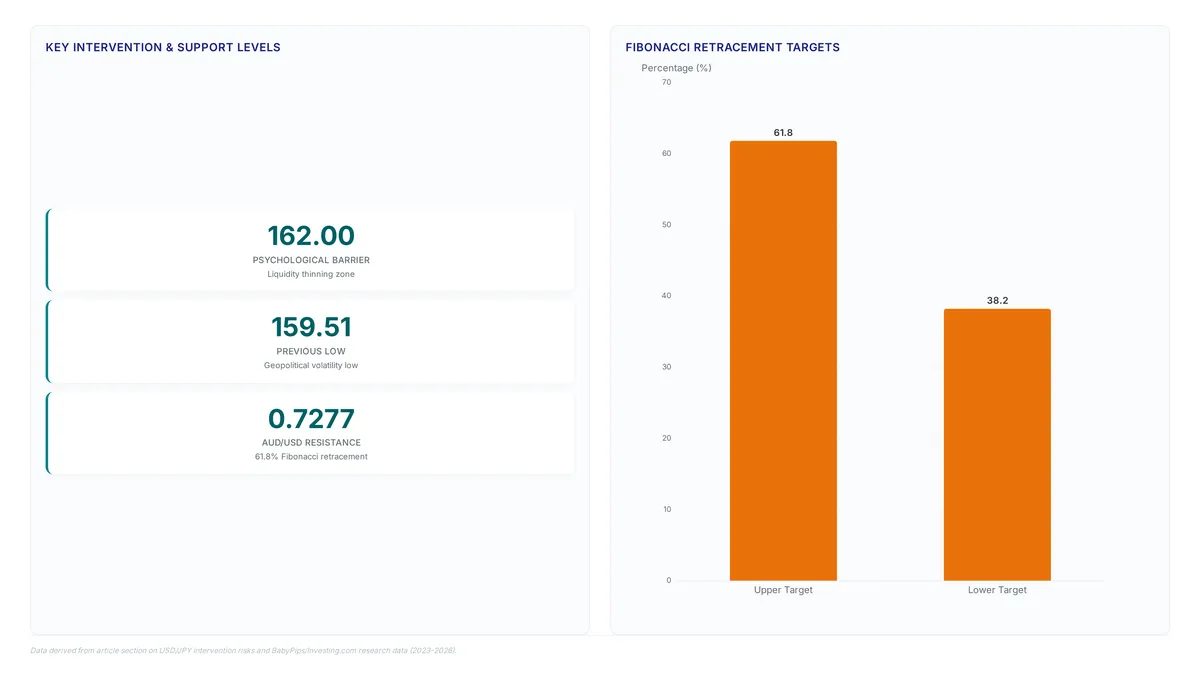Click the 30 tick on y-axis

(x=667, y=367)
